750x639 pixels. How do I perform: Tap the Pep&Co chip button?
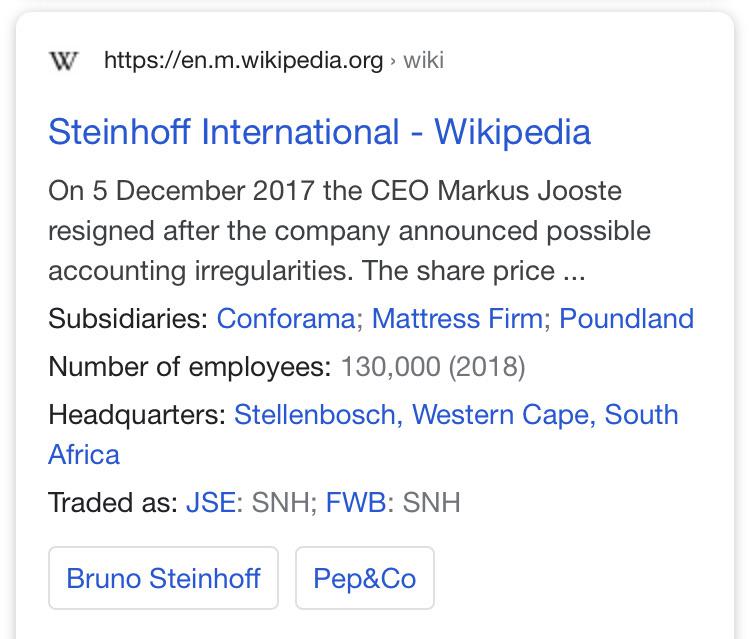pyautogui.click(x=364, y=578)
